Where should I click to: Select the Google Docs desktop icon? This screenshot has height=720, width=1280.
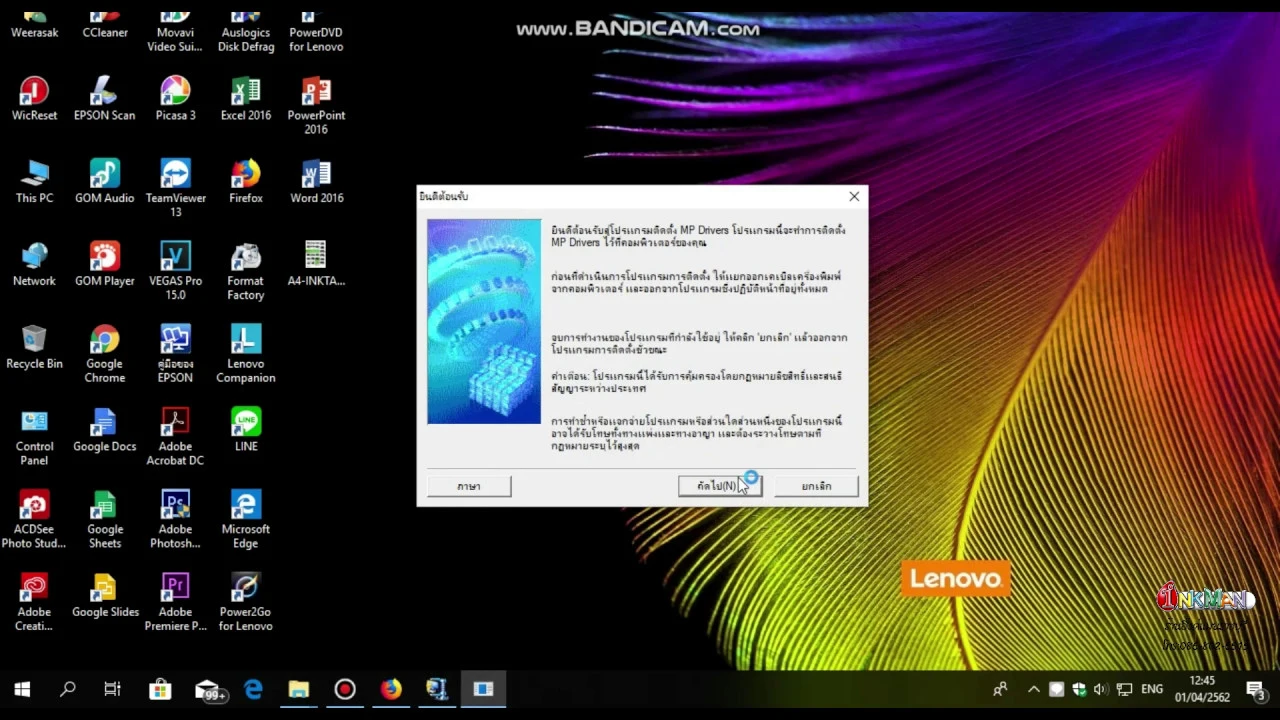pos(104,431)
